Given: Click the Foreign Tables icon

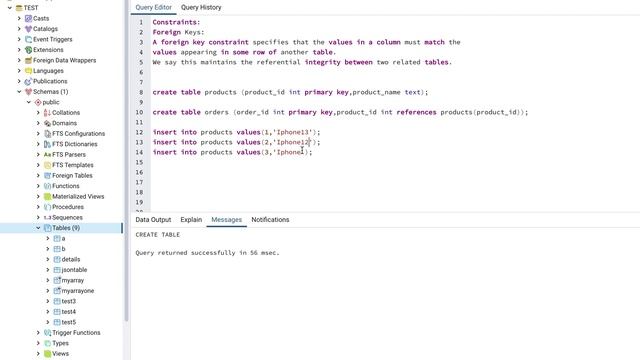Looking at the screenshot, I should [x=47, y=176].
